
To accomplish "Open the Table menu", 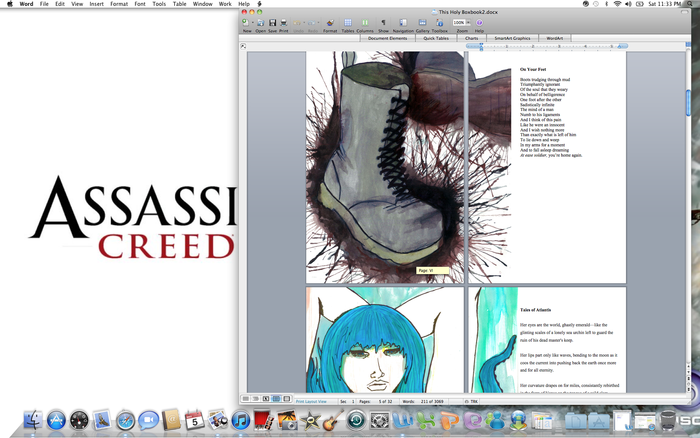I will coord(179,4).
